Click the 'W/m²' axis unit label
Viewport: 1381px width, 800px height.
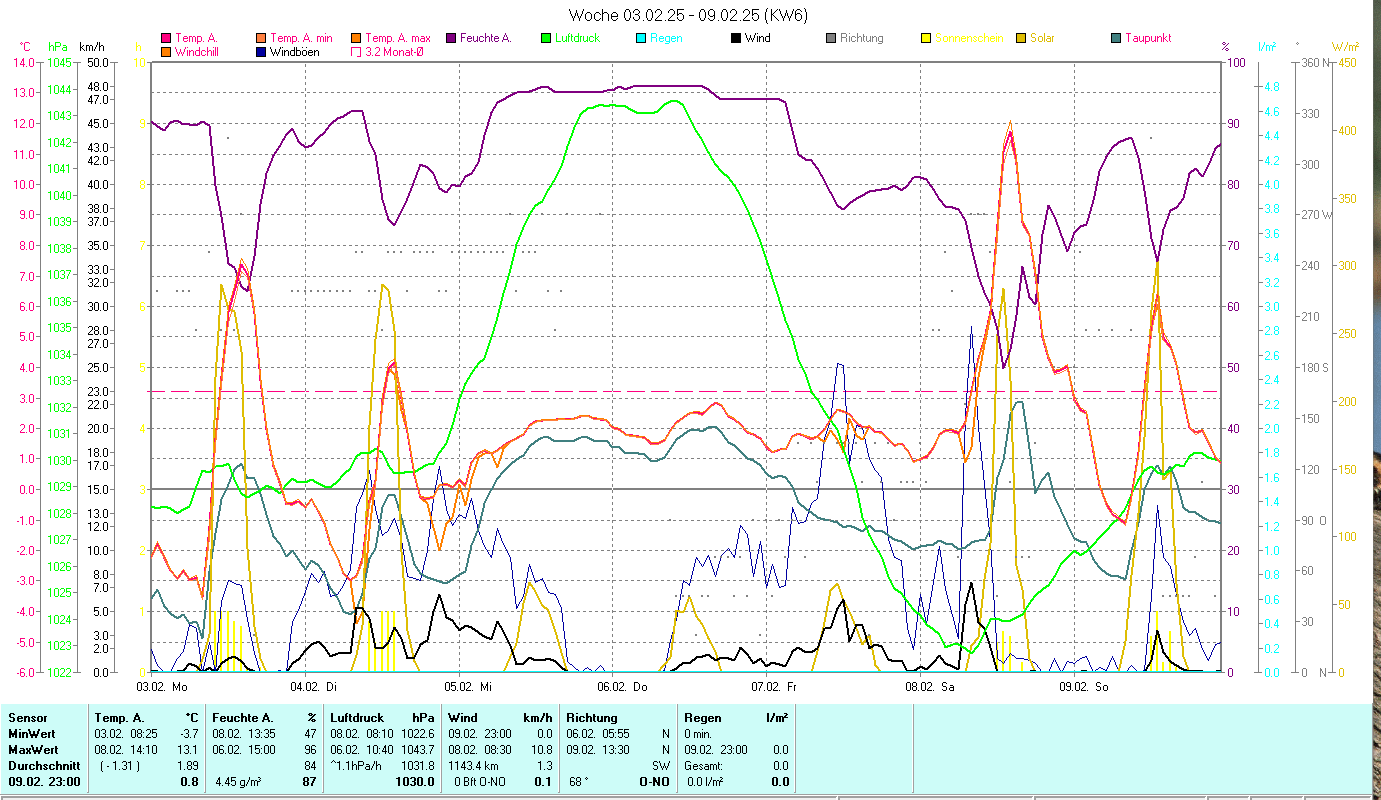pyautogui.click(x=1345, y=46)
